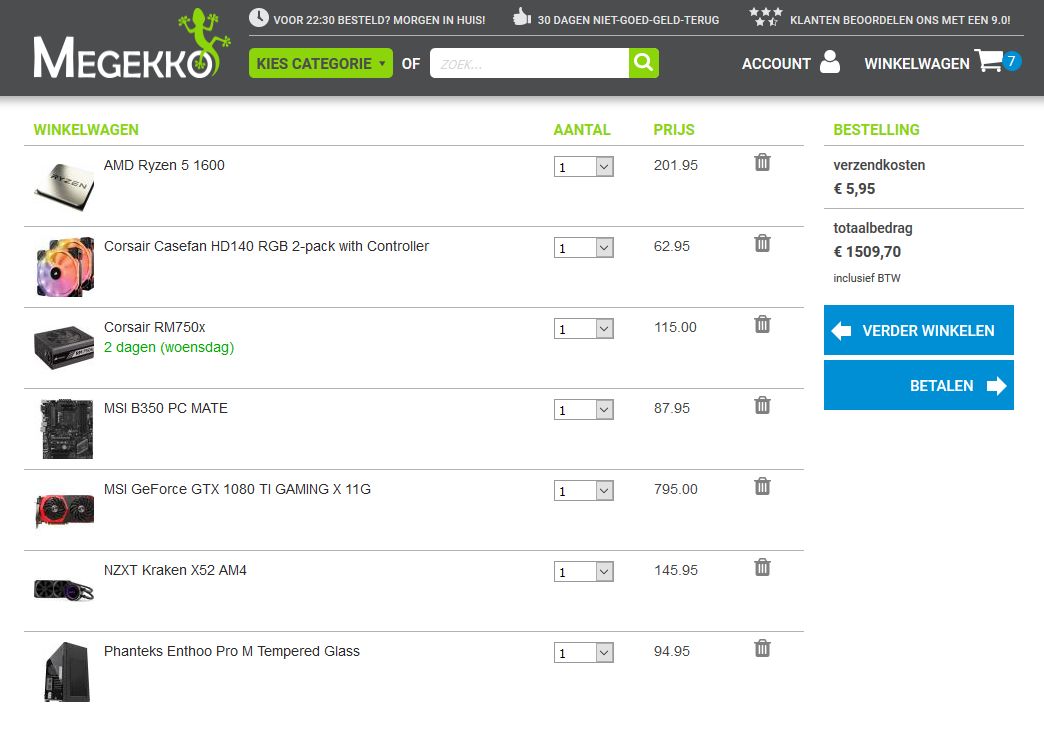Trash the Phanteks Enthoo Pro M item

pos(762,648)
